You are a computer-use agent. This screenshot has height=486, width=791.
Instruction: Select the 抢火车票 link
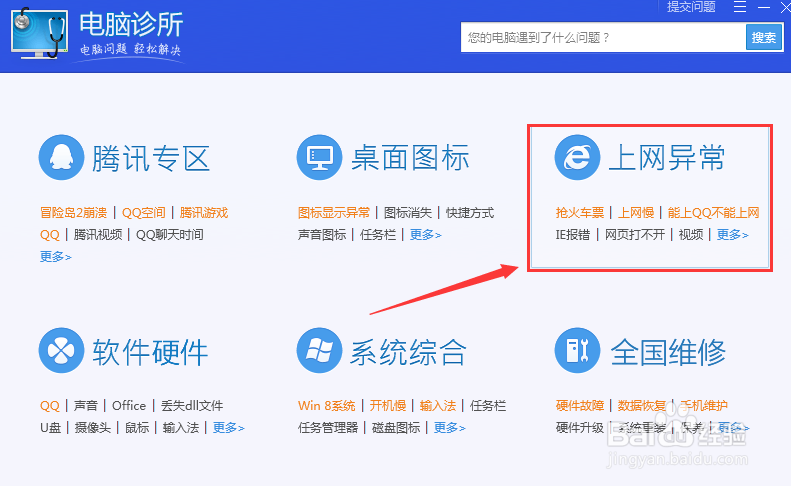point(580,212)
